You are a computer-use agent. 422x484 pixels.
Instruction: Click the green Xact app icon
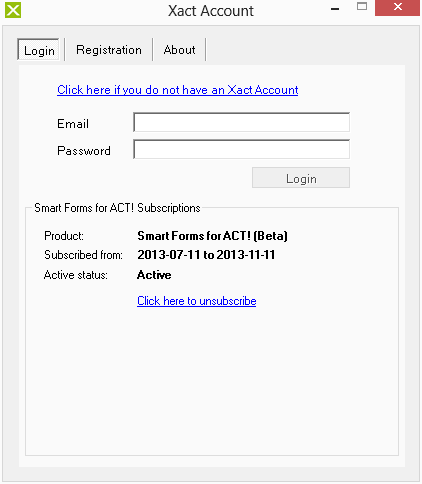(x=13, y=10)
